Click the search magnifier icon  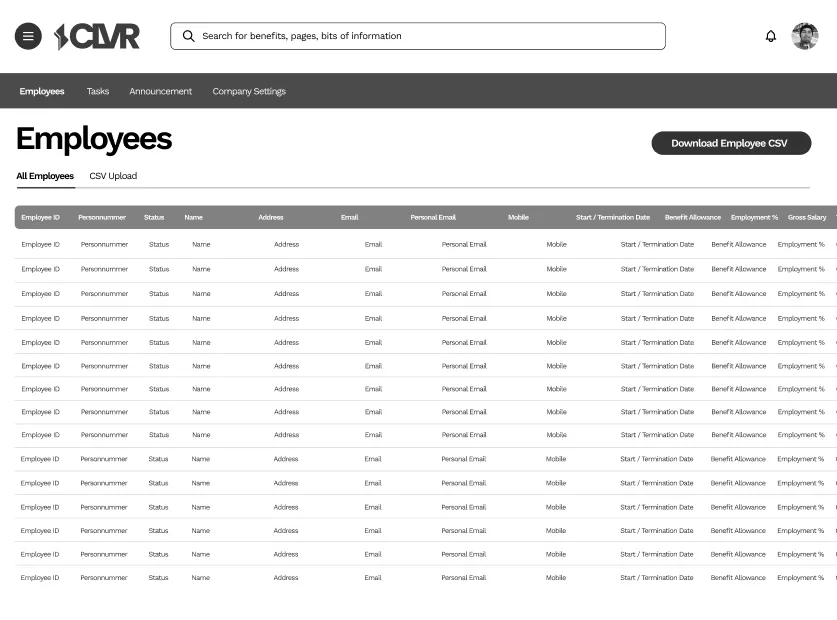coord(188,36)
